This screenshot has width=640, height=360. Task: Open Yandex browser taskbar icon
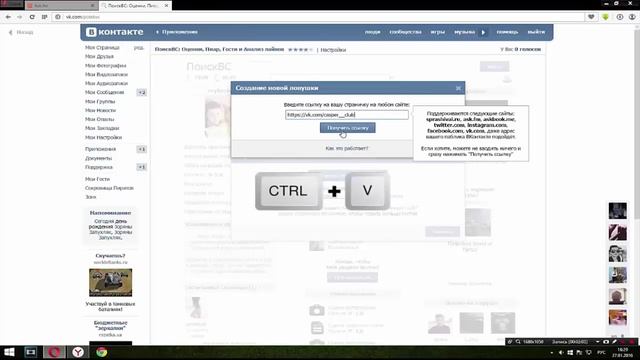(78, 352)
